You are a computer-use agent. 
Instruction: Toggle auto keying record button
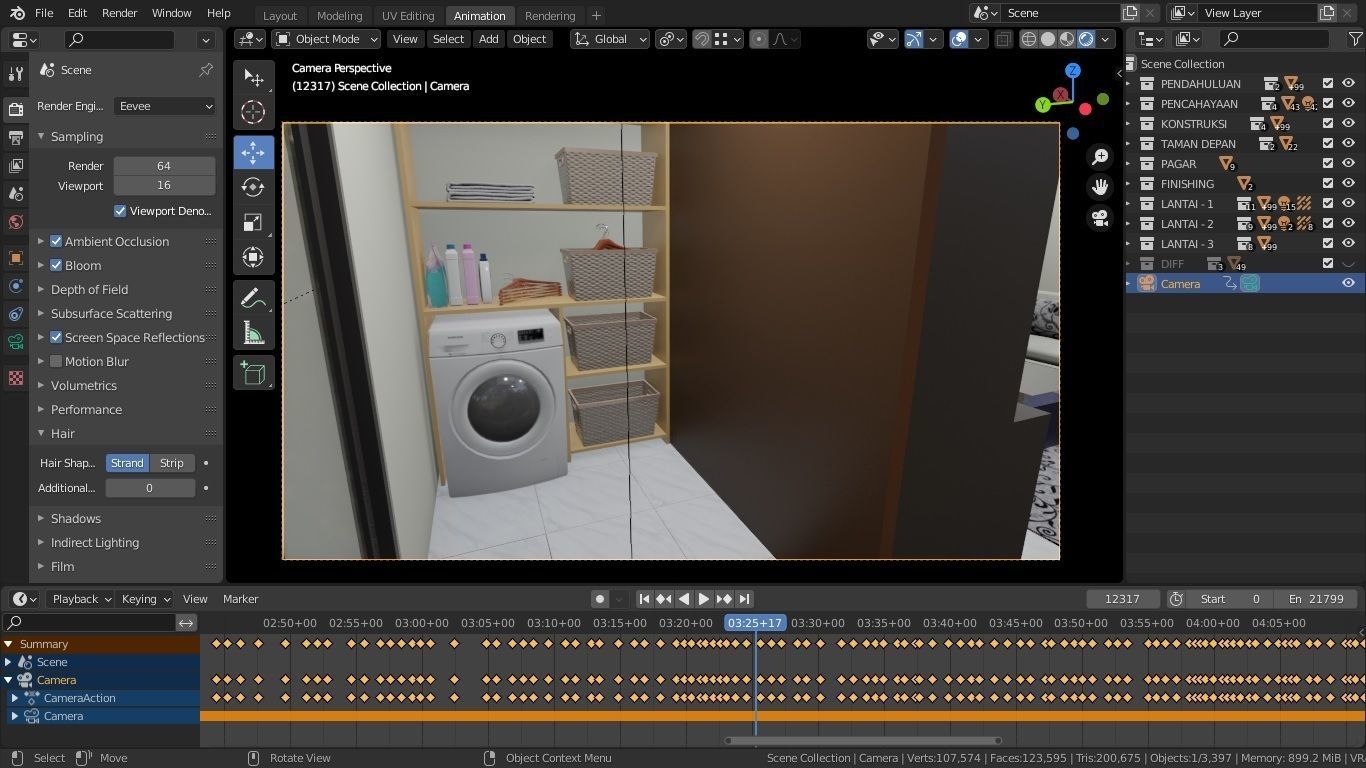point(600,599)
